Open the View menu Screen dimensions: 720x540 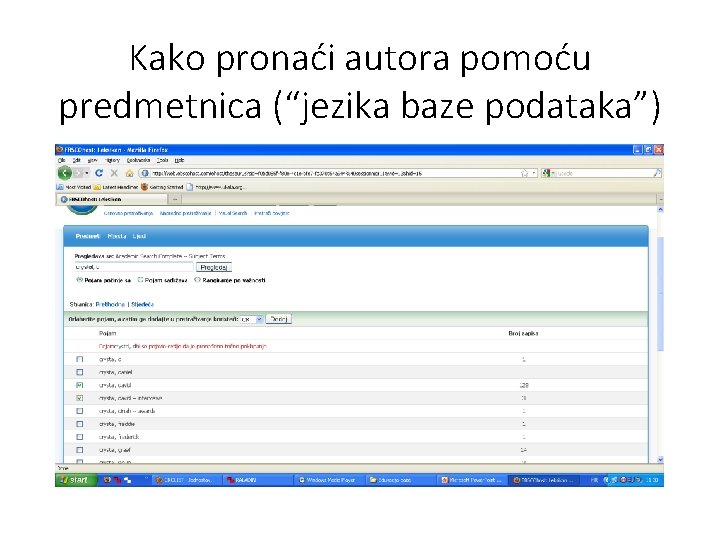coord(92,160)
